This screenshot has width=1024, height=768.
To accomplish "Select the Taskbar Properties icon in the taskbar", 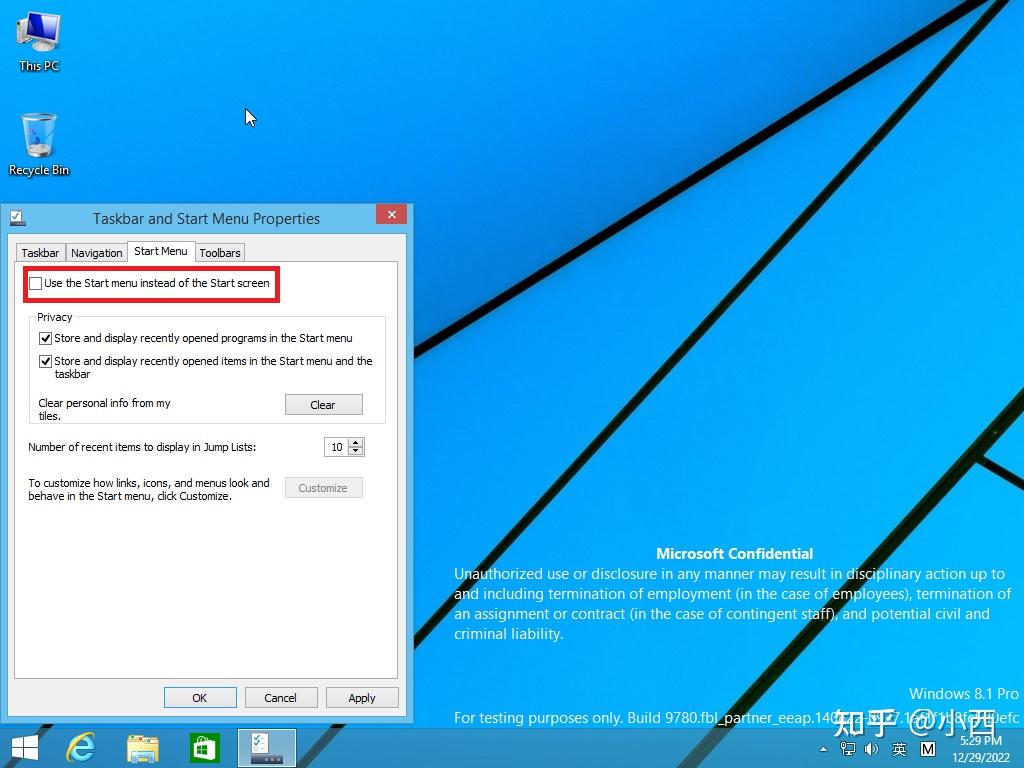I will [x=266, y=747].
